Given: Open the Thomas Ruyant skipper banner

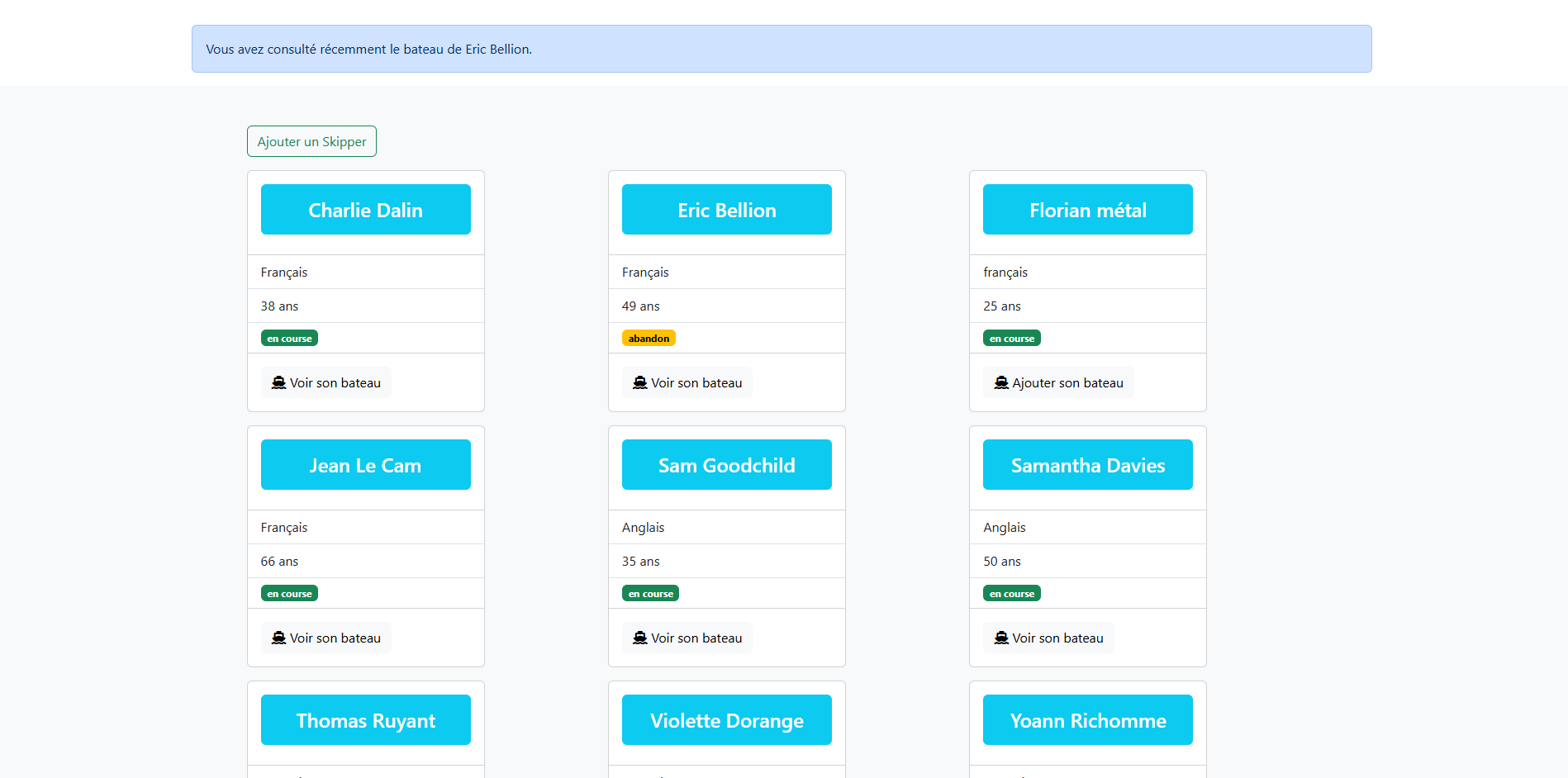Looking at the screenshot, I should 365,720.
